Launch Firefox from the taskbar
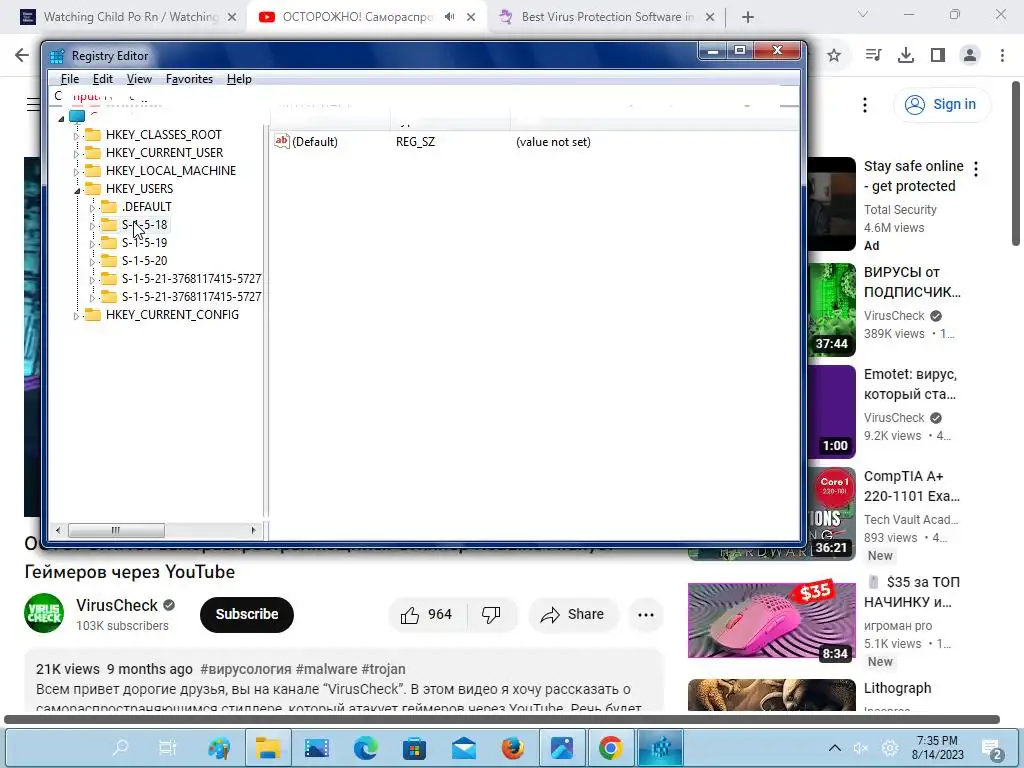 [x=513, y=748]
